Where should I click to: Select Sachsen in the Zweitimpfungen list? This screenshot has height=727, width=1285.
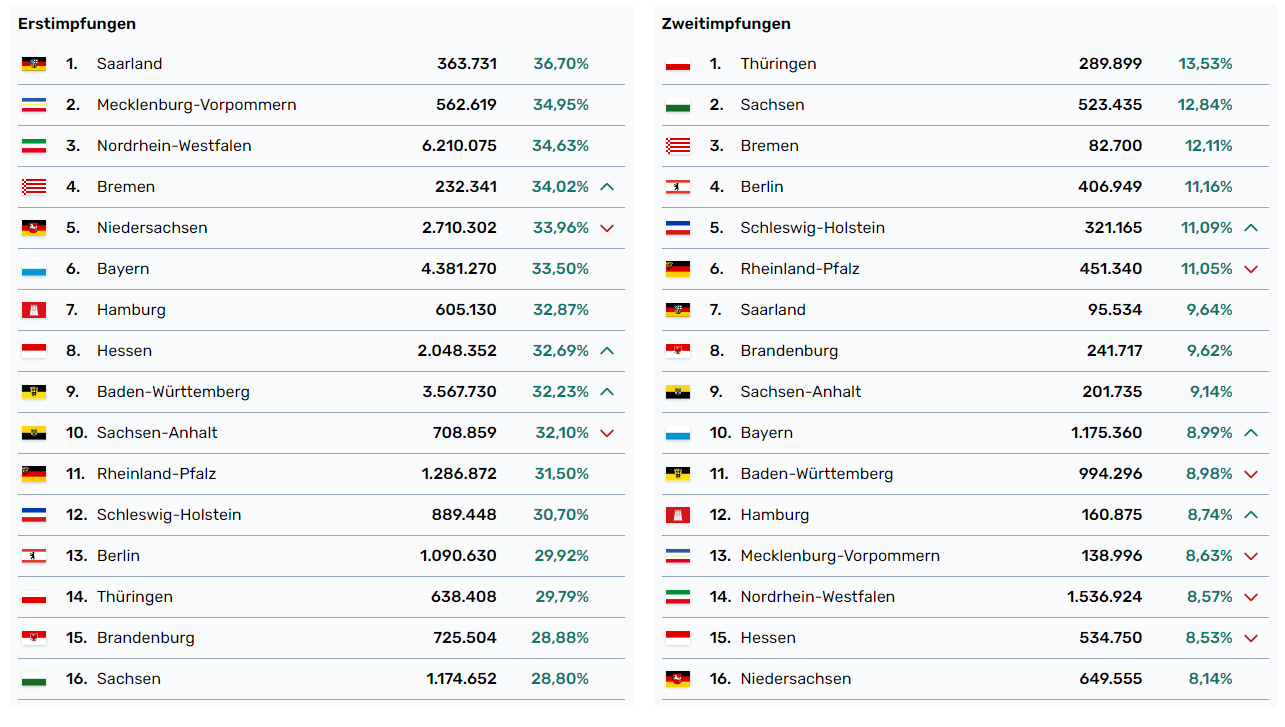click(x=772, y=105)
